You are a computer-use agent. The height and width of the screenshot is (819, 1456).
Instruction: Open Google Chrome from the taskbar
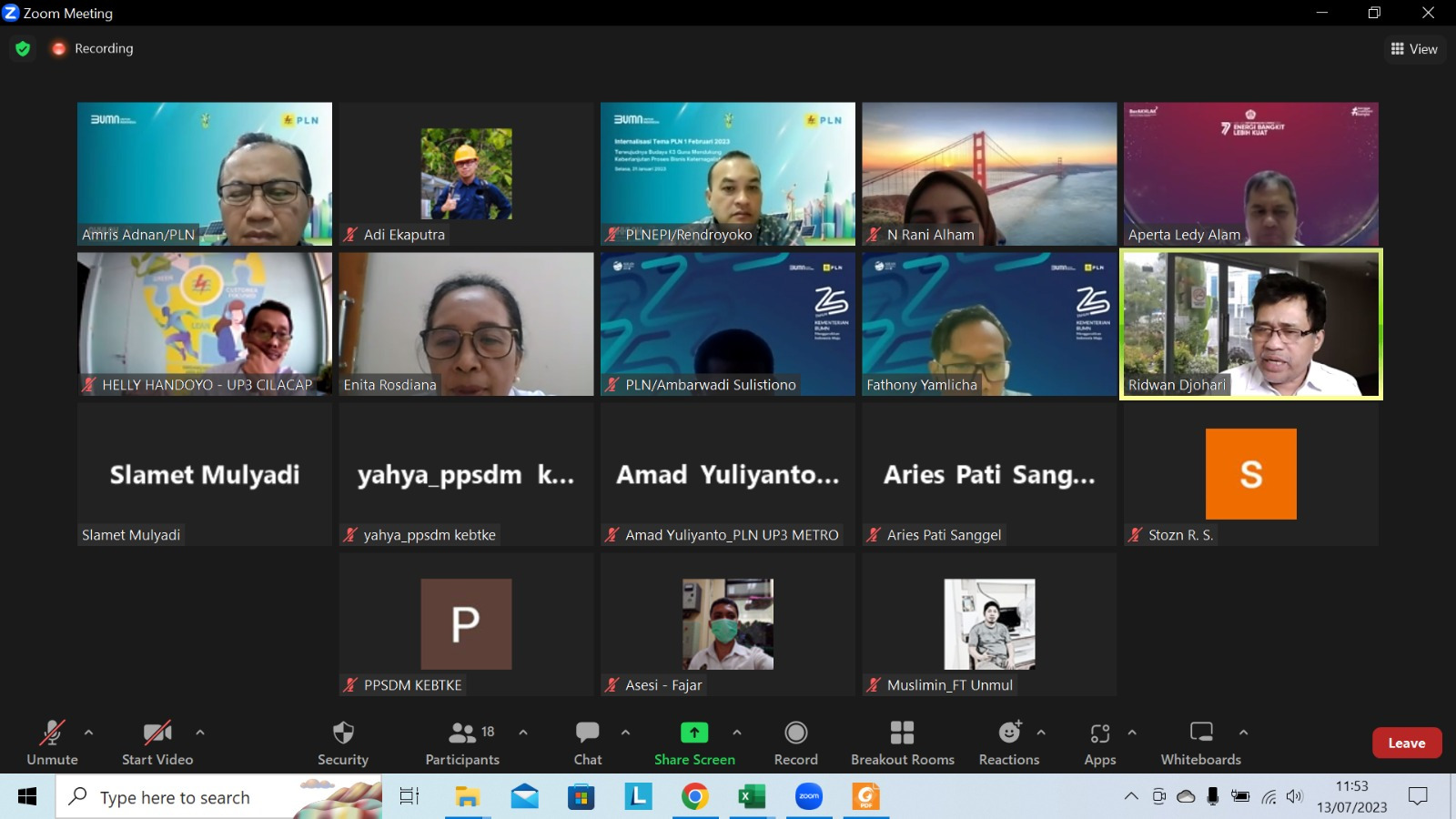pos(694,797)
